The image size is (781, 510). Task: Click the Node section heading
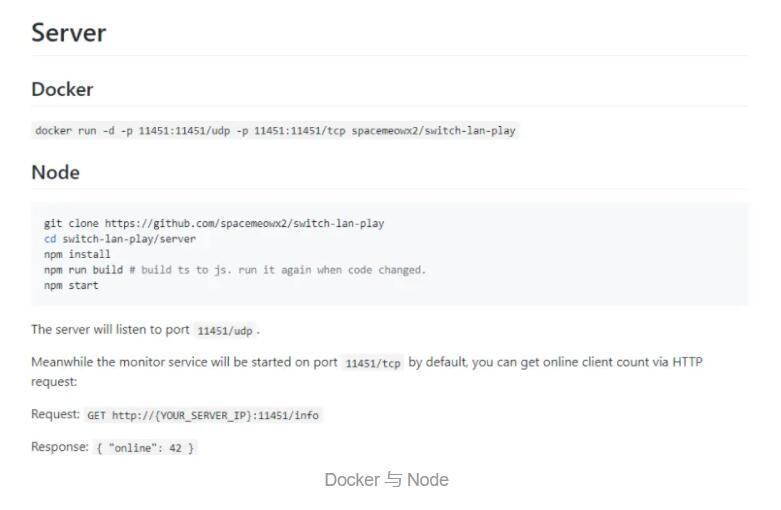click(55, 172)
